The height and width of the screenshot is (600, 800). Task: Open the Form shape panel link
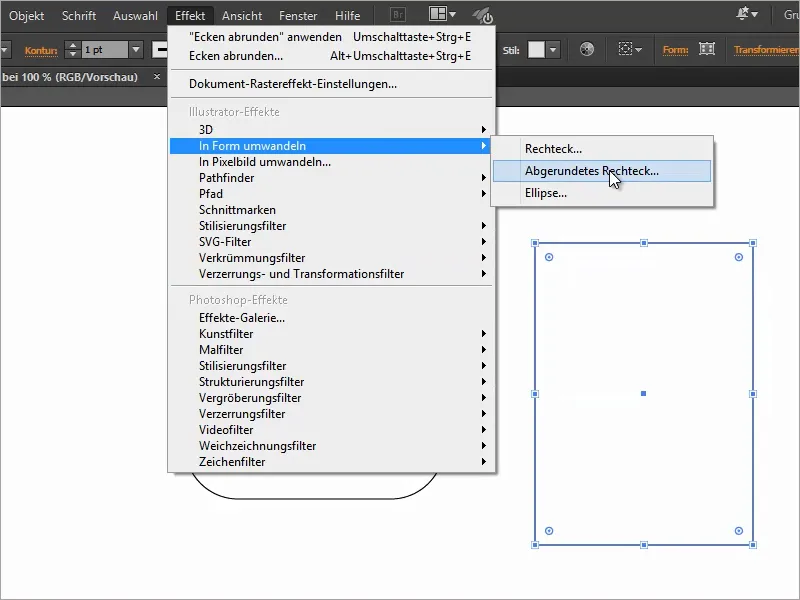(x=675, y=49)
